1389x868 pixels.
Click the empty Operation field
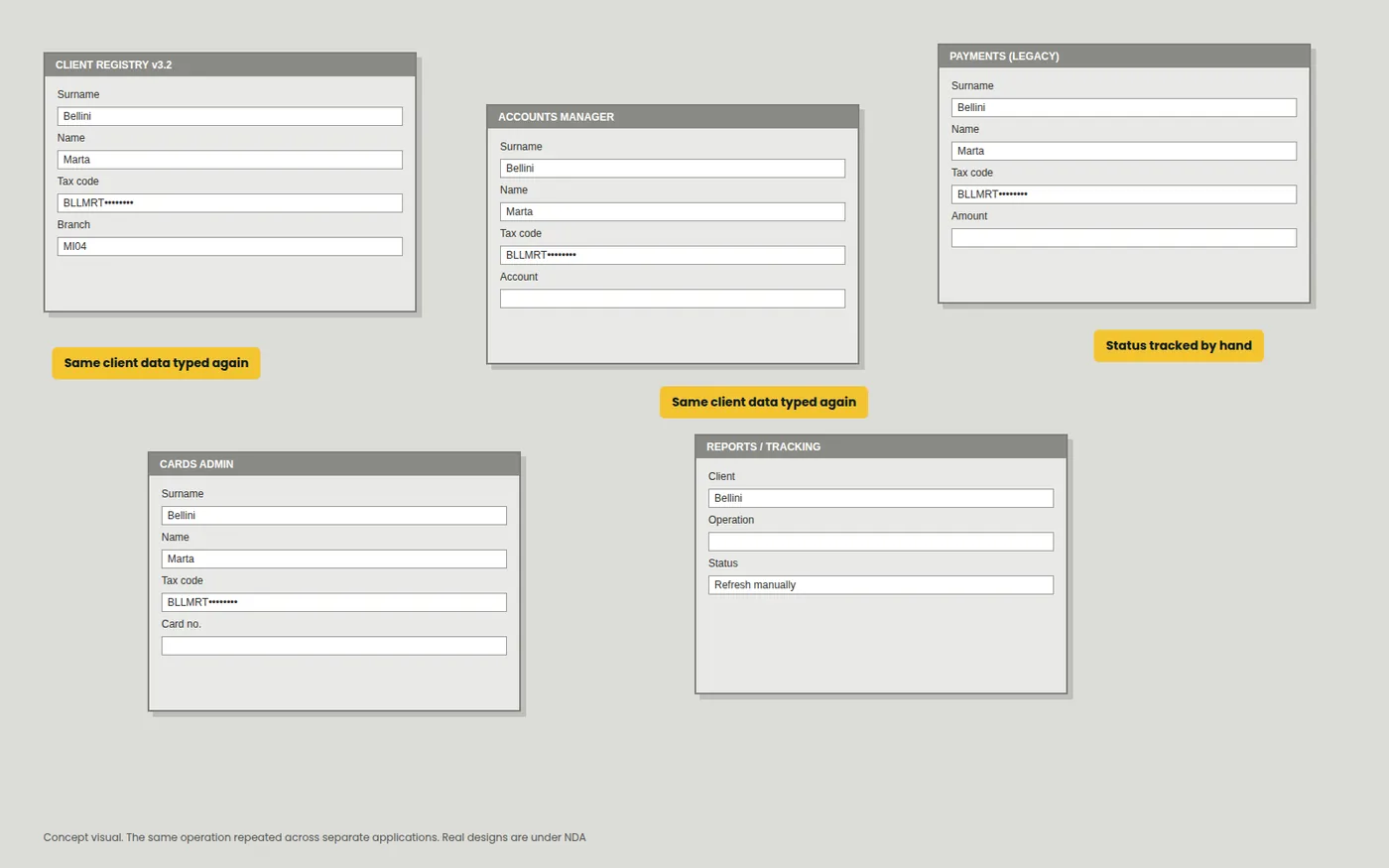click(881, 543)
